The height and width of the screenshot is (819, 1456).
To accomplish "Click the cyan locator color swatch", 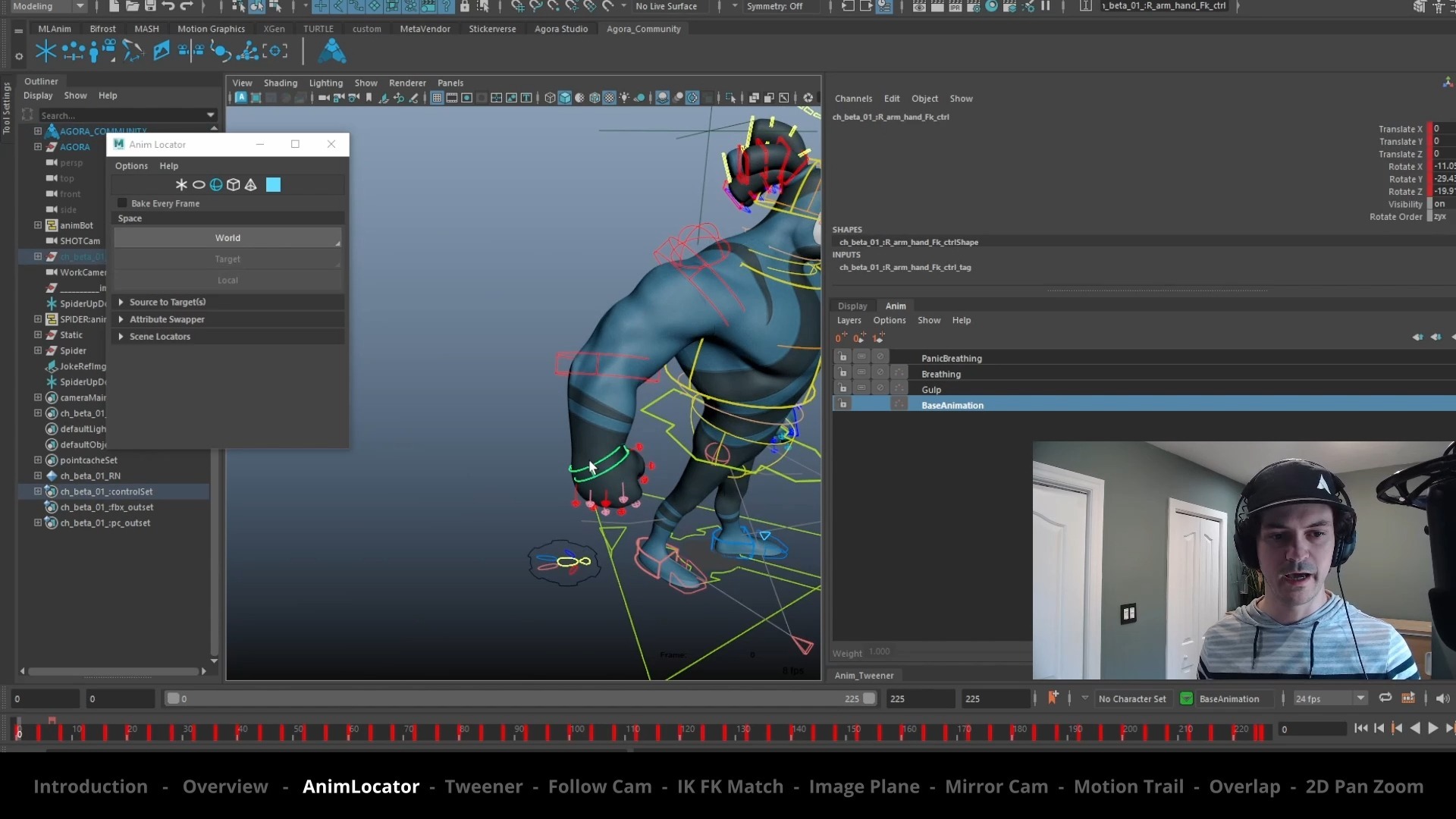I will [273, 184].
